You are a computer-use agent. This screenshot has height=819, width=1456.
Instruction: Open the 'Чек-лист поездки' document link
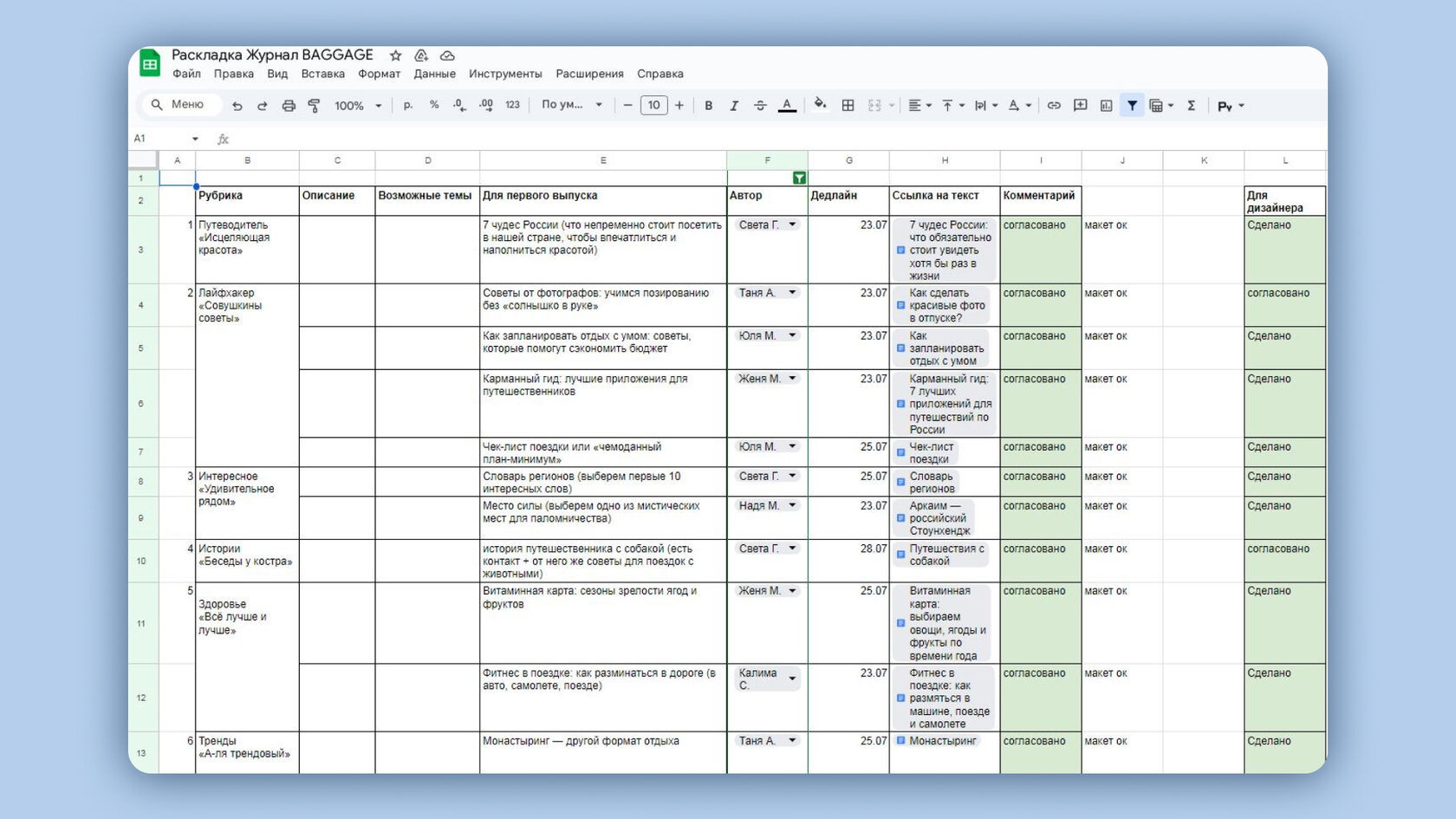pyautogui.click(x=926, y=453)
